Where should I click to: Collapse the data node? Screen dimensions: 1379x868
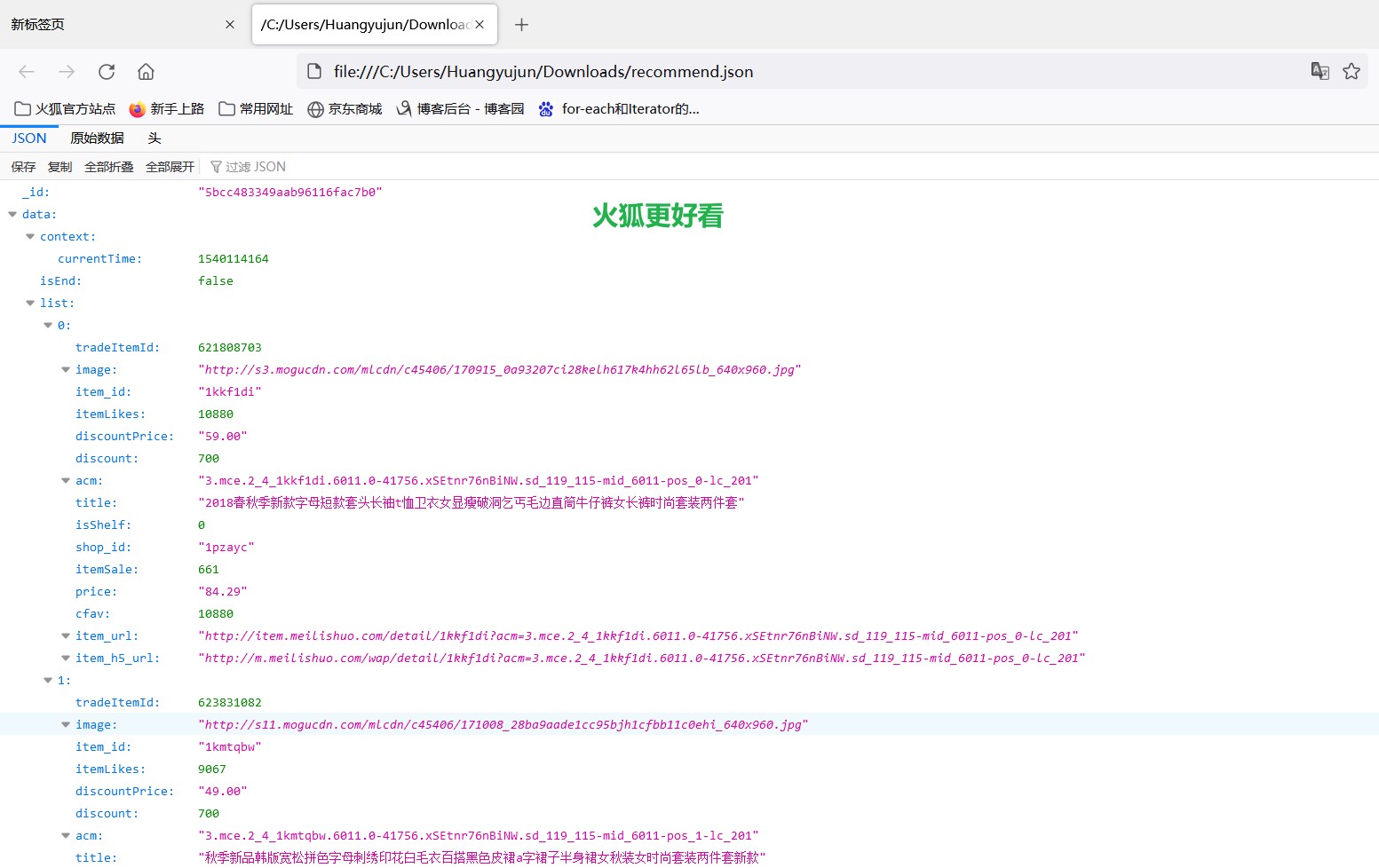coord(12,214)
